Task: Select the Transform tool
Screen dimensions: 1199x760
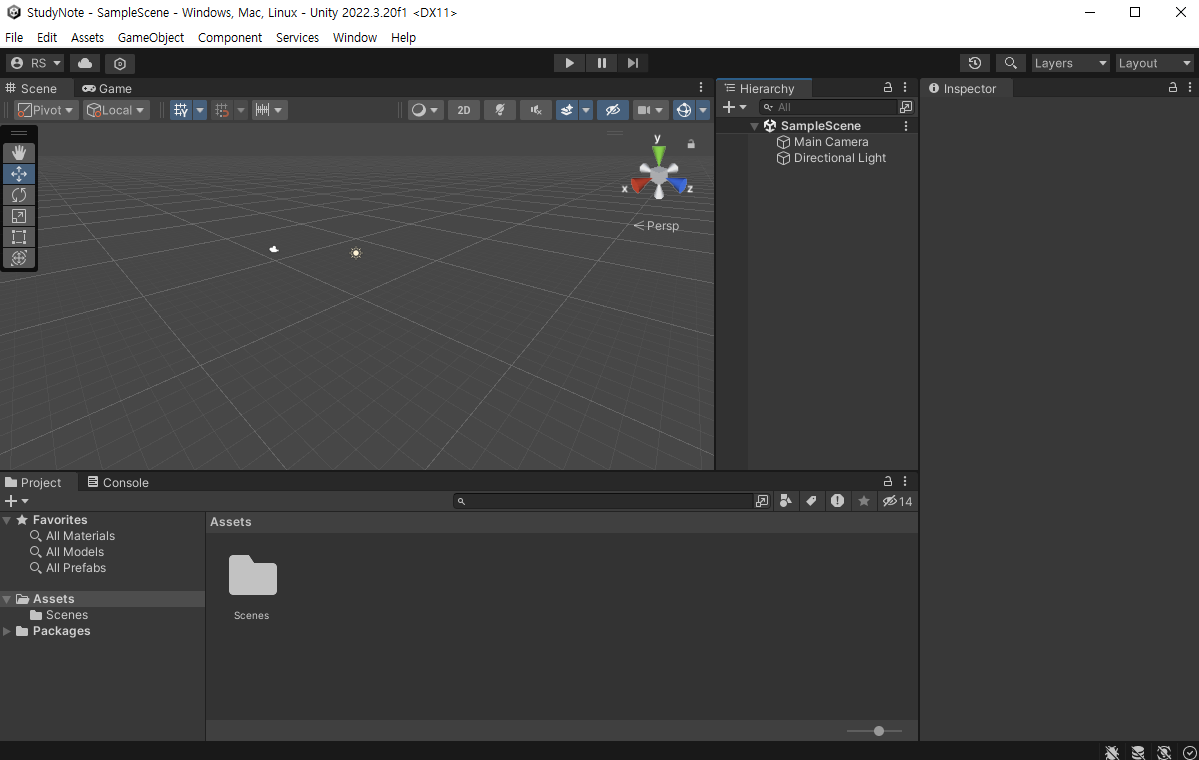Action: pos(19,258)
